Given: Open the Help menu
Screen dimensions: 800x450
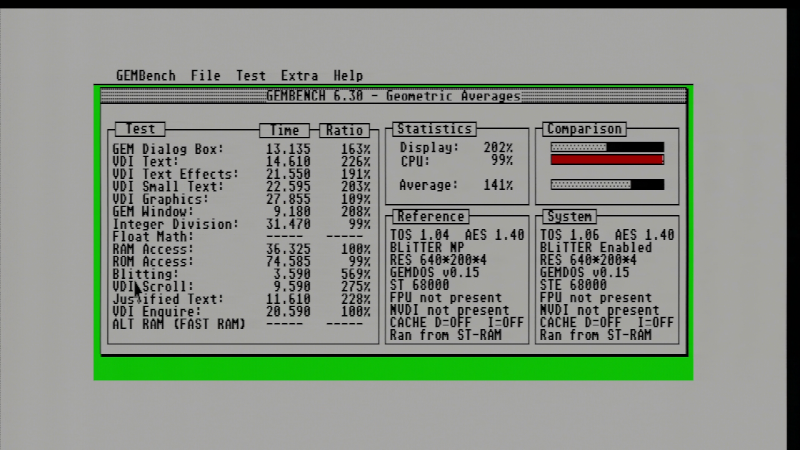Looking at the screenshot, I should click(348, 76).
